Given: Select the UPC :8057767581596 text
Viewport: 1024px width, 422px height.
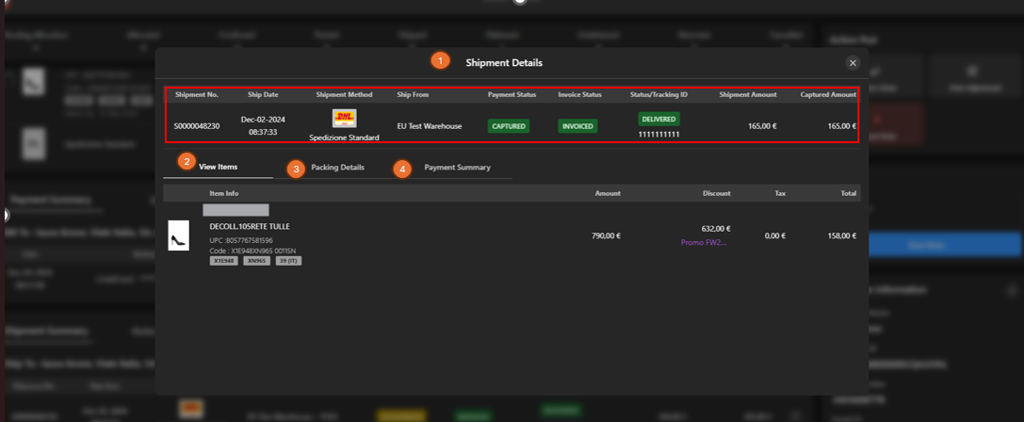Looking at the screenshot, I should click(241, 240).
